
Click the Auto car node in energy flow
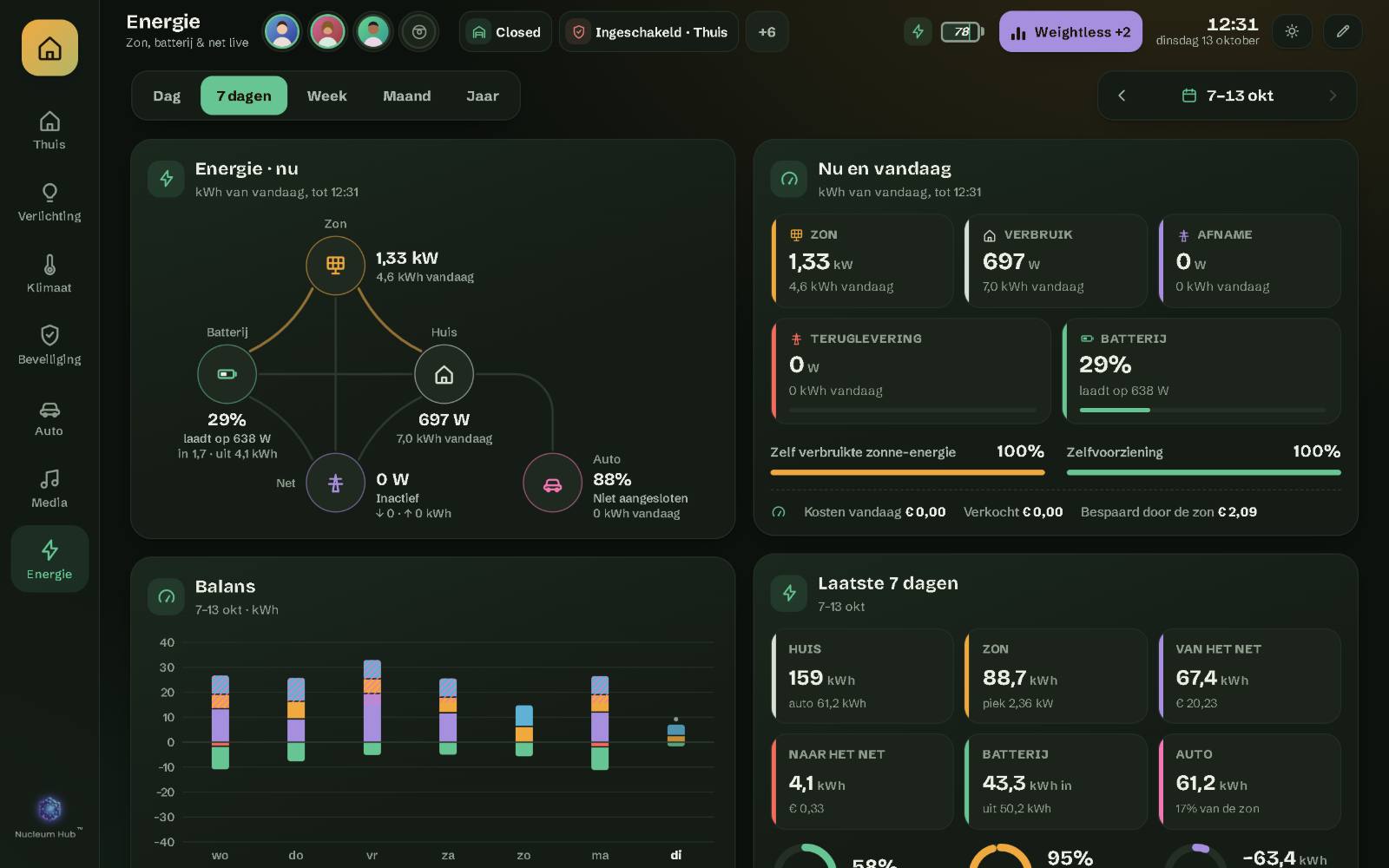(552, 483)
